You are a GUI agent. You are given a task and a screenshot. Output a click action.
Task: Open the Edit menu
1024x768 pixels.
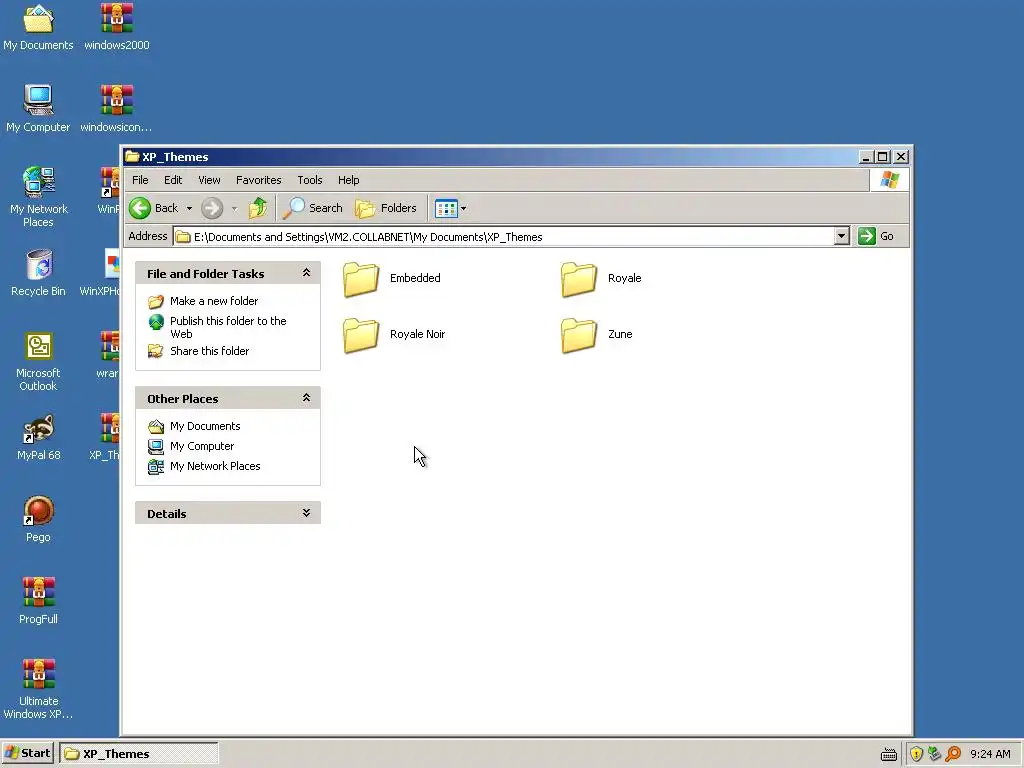(x=172, y=180)
